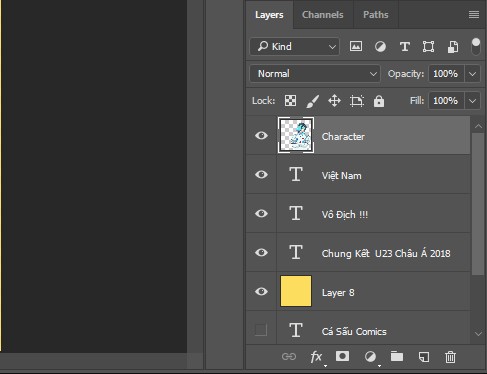Hide the Character layer
The image size is (487, 374).
[261, 135]
